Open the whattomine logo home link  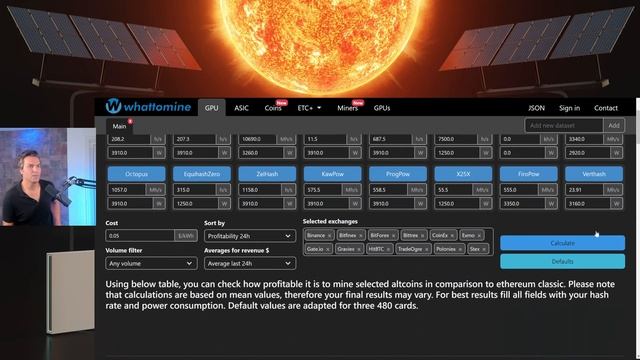tap(148, 107)
